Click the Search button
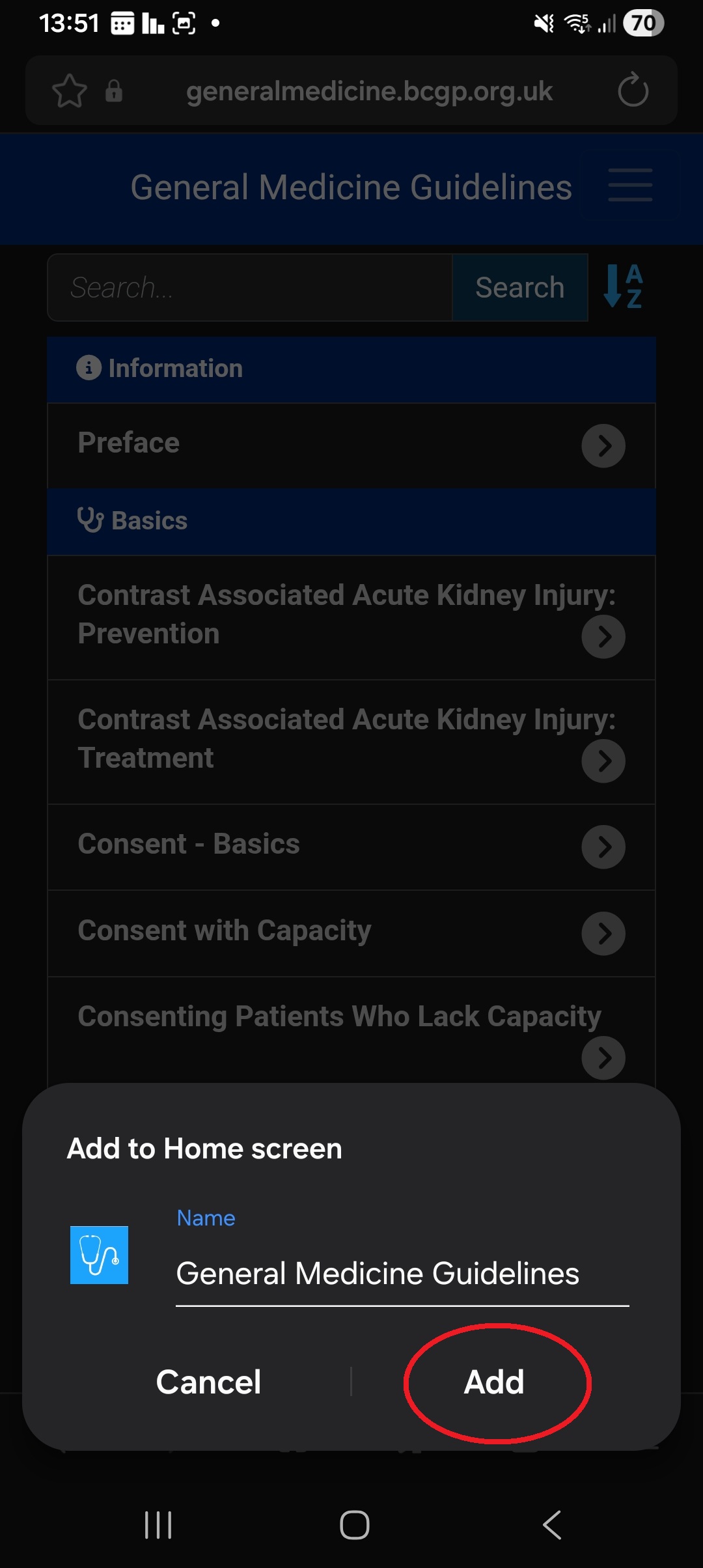 pyautogui.click(x=520, y=287)
